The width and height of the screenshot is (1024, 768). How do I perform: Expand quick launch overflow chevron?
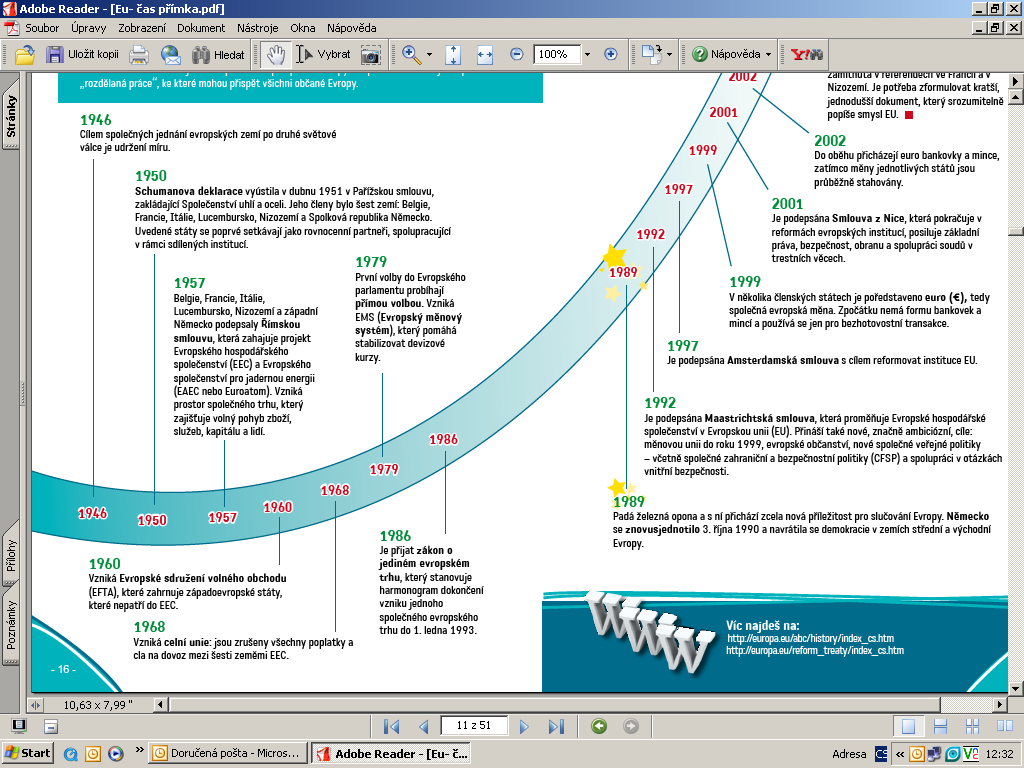tap(139, 750)
